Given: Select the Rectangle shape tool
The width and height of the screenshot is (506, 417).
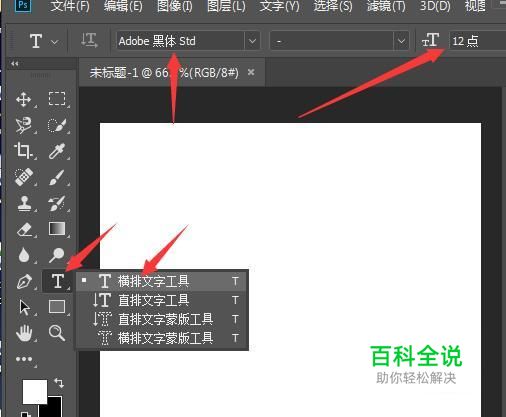Looking at the screenshot, I should click(x=57, y=307).
